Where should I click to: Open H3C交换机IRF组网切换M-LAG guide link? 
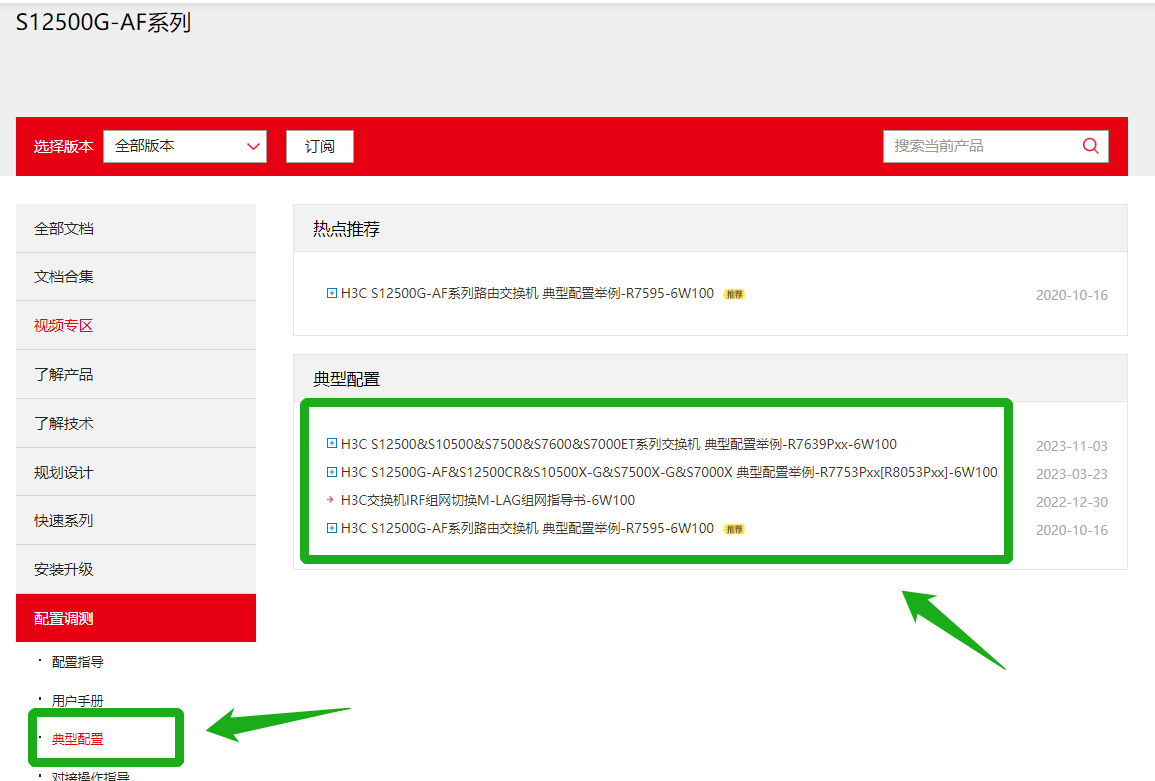coord(488,500)
